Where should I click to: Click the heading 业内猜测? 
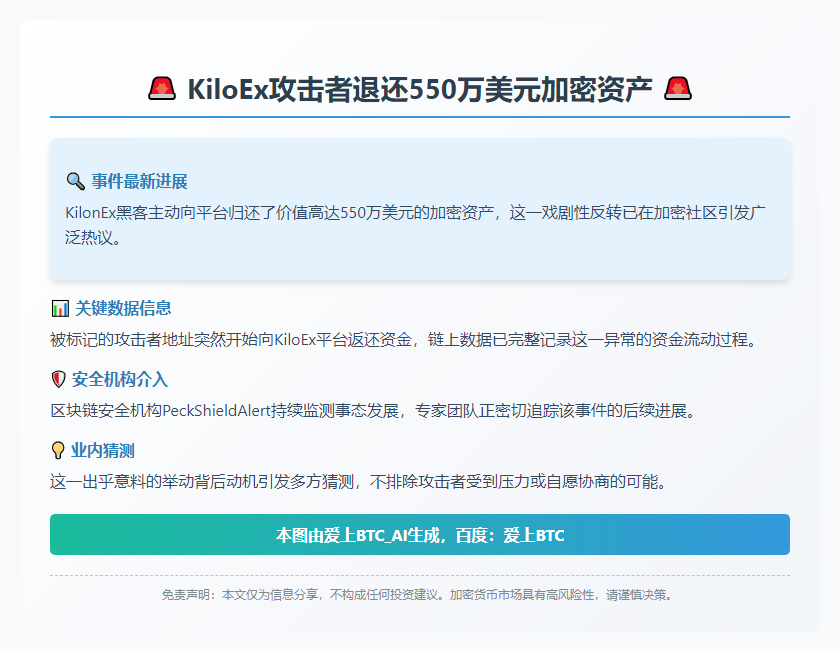[x=102, y=451]
